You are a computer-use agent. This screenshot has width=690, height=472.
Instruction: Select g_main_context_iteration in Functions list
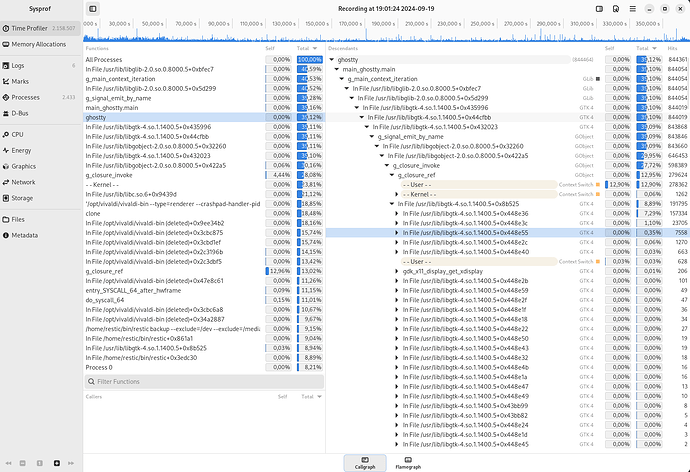click(204, 79)
